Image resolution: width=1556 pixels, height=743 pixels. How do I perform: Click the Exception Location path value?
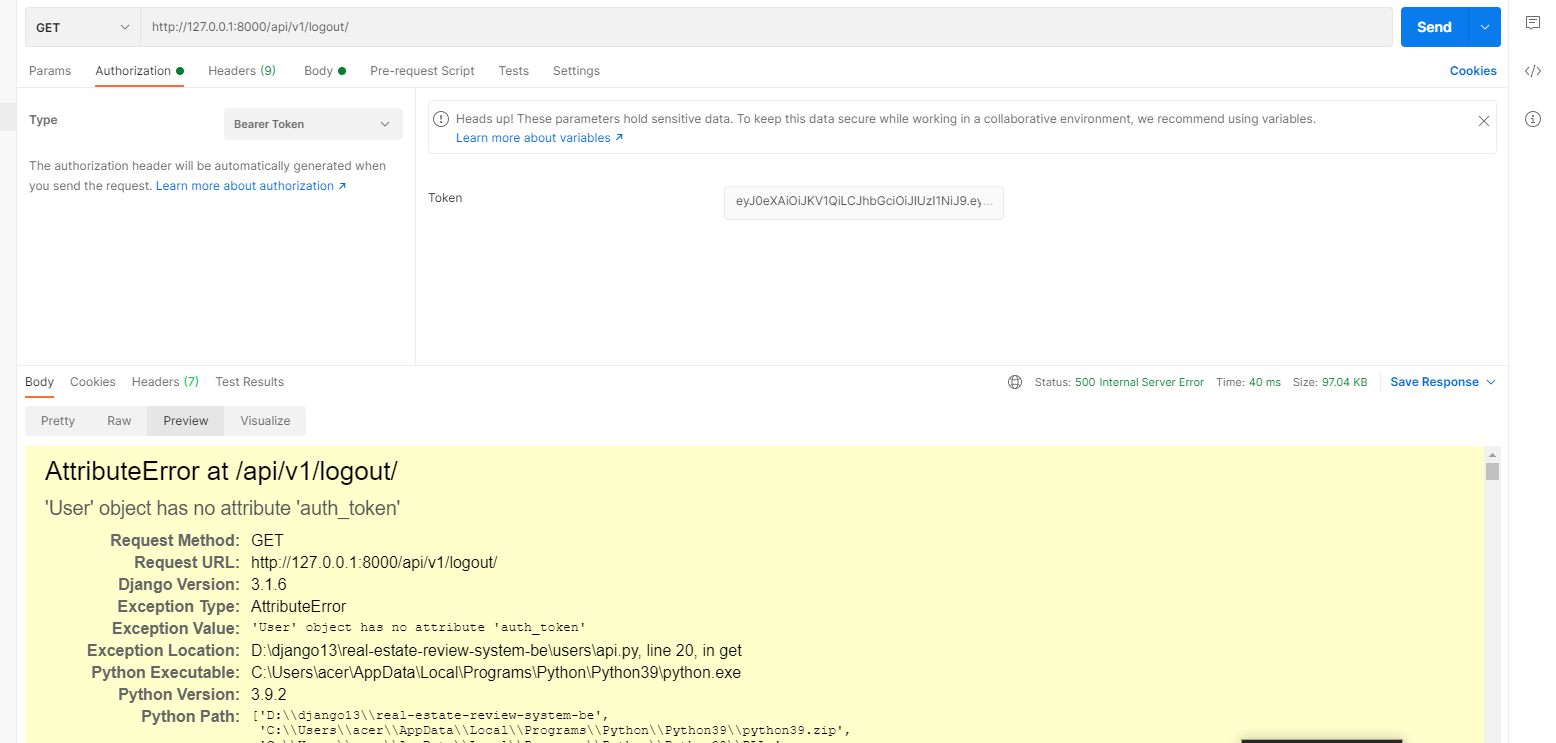[x=496, y=650]
